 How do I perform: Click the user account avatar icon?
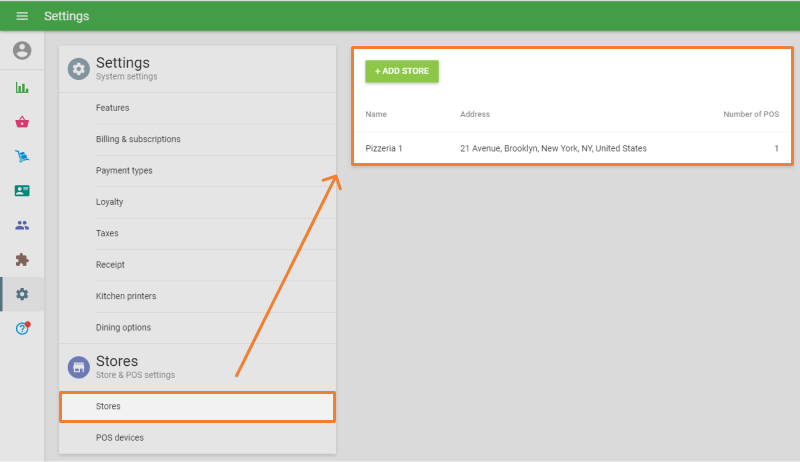point(22,51)
